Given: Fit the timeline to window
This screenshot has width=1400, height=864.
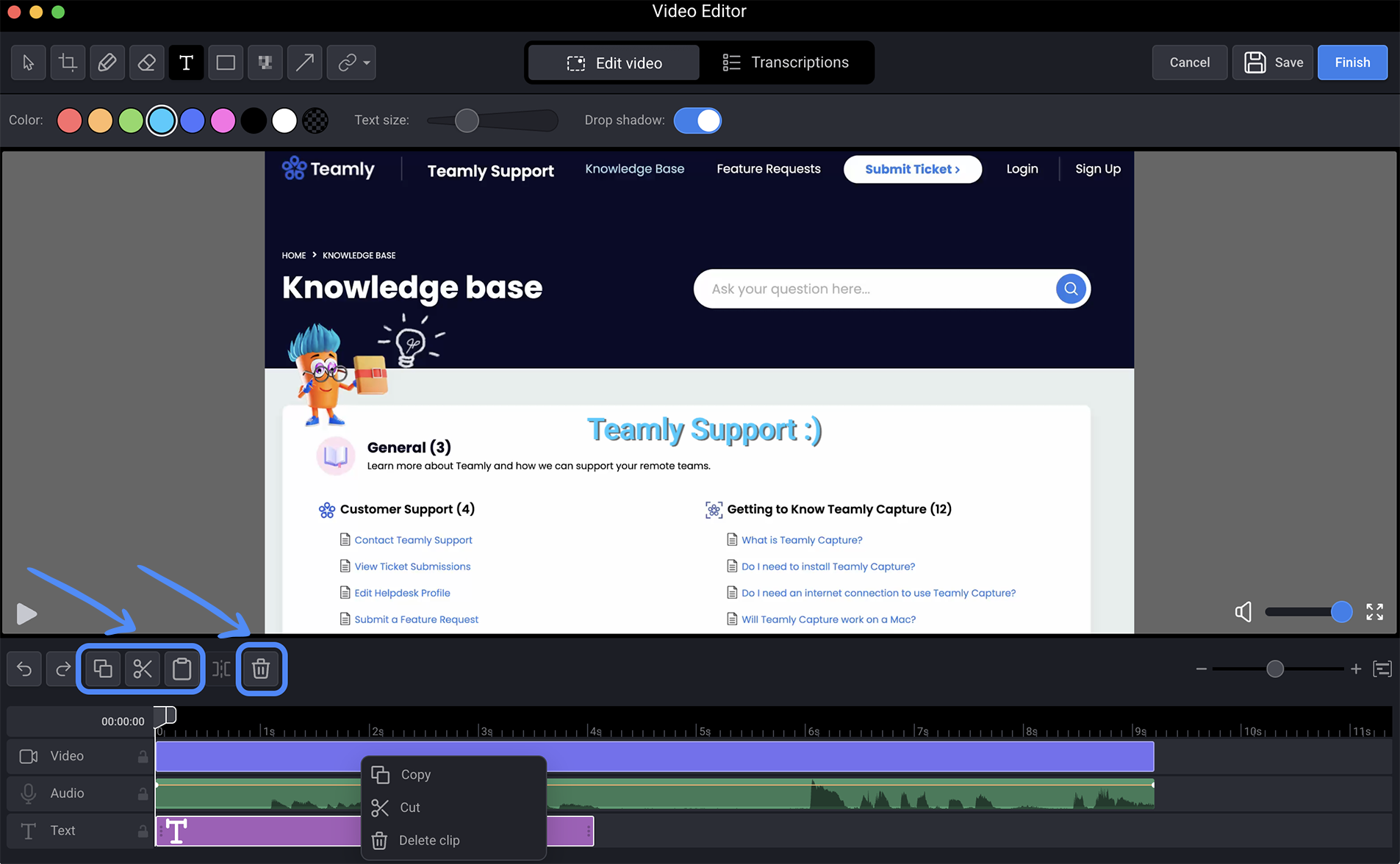Looking at the screenshot, I should (1382, 669).
